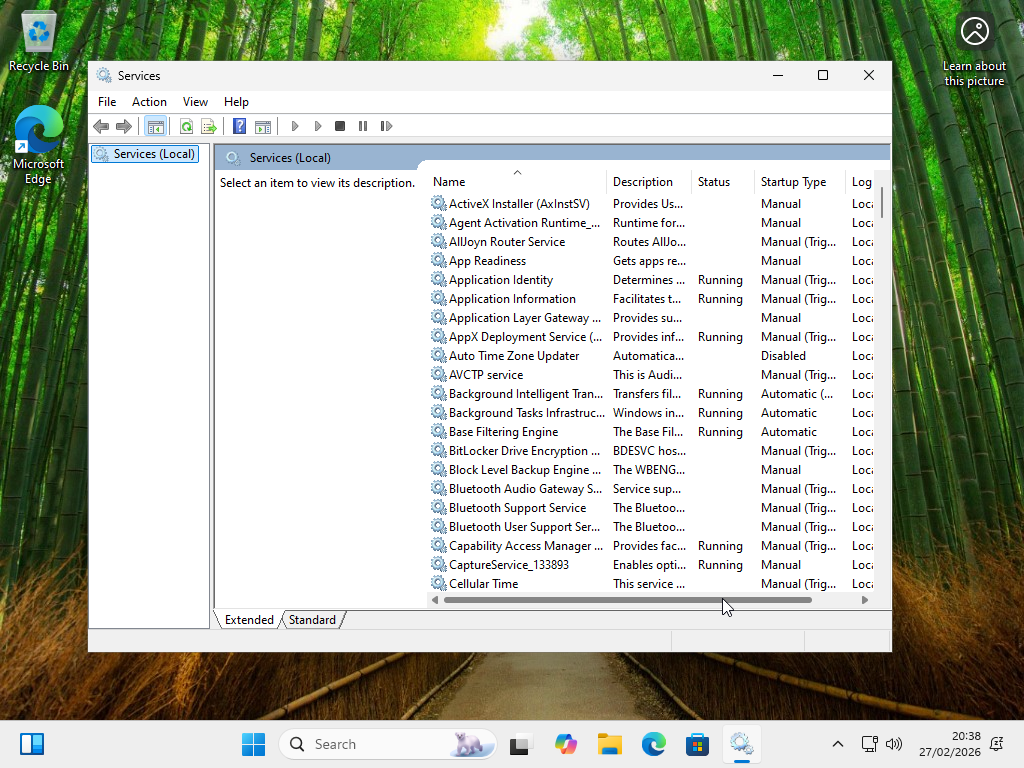Click the Forward arrow toolbar icon
Image resolution: width=1024 pixels, height=768 pixels.
point(123,126)
